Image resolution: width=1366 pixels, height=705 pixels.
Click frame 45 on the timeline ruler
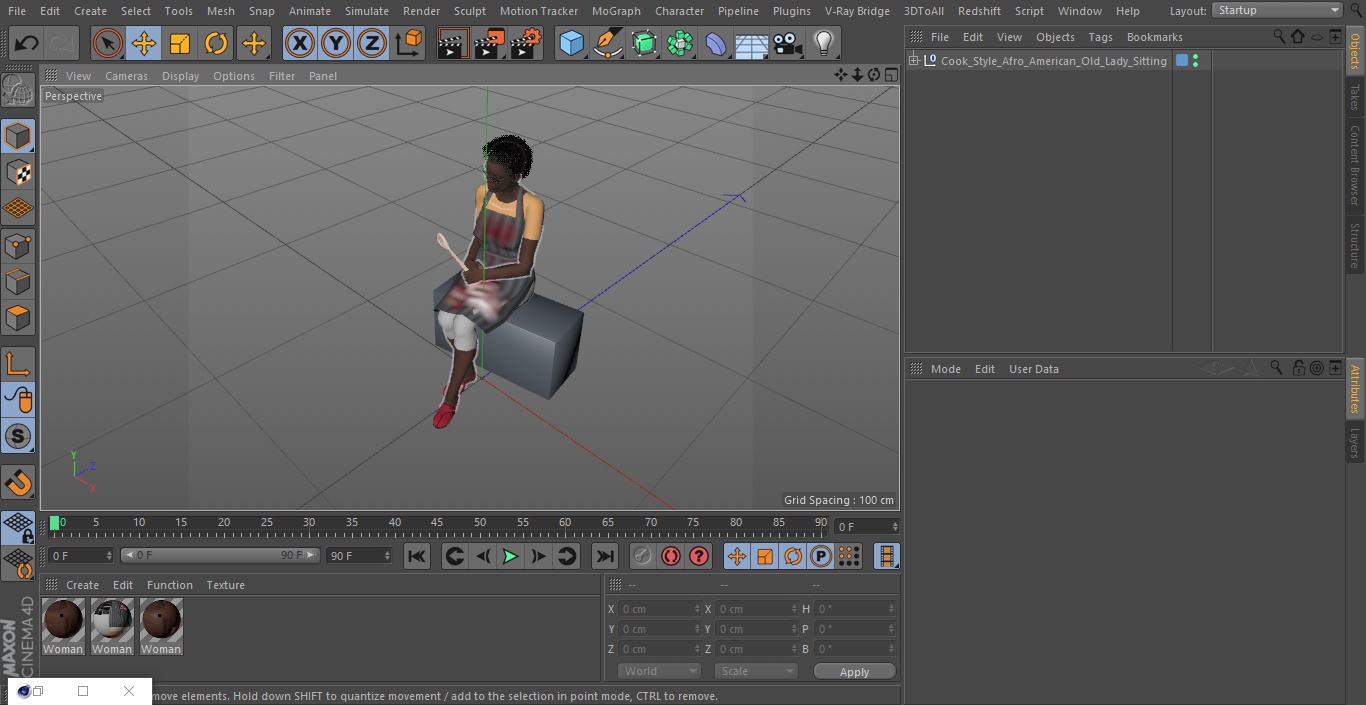click(437, 523)
